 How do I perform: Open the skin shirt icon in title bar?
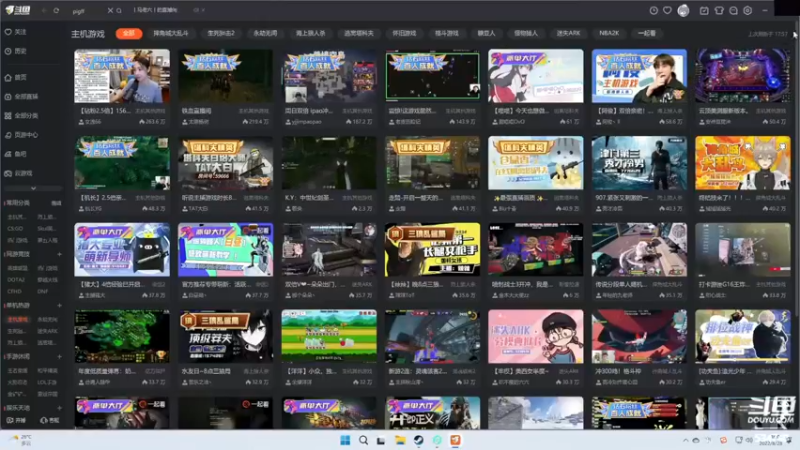[719, 10]
